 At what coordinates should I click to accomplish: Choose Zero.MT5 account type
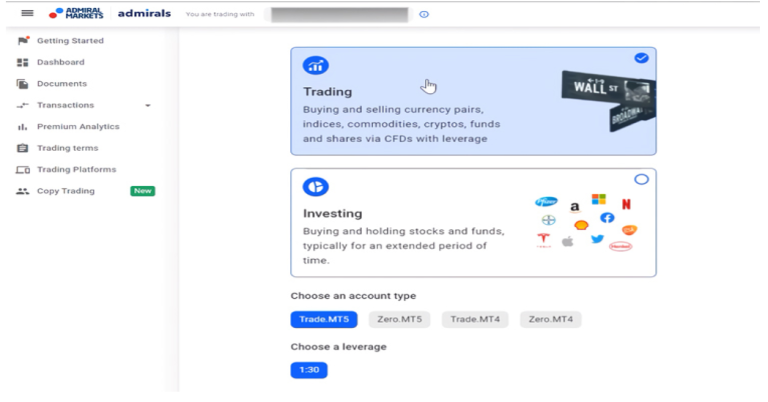tap(399, 319)
